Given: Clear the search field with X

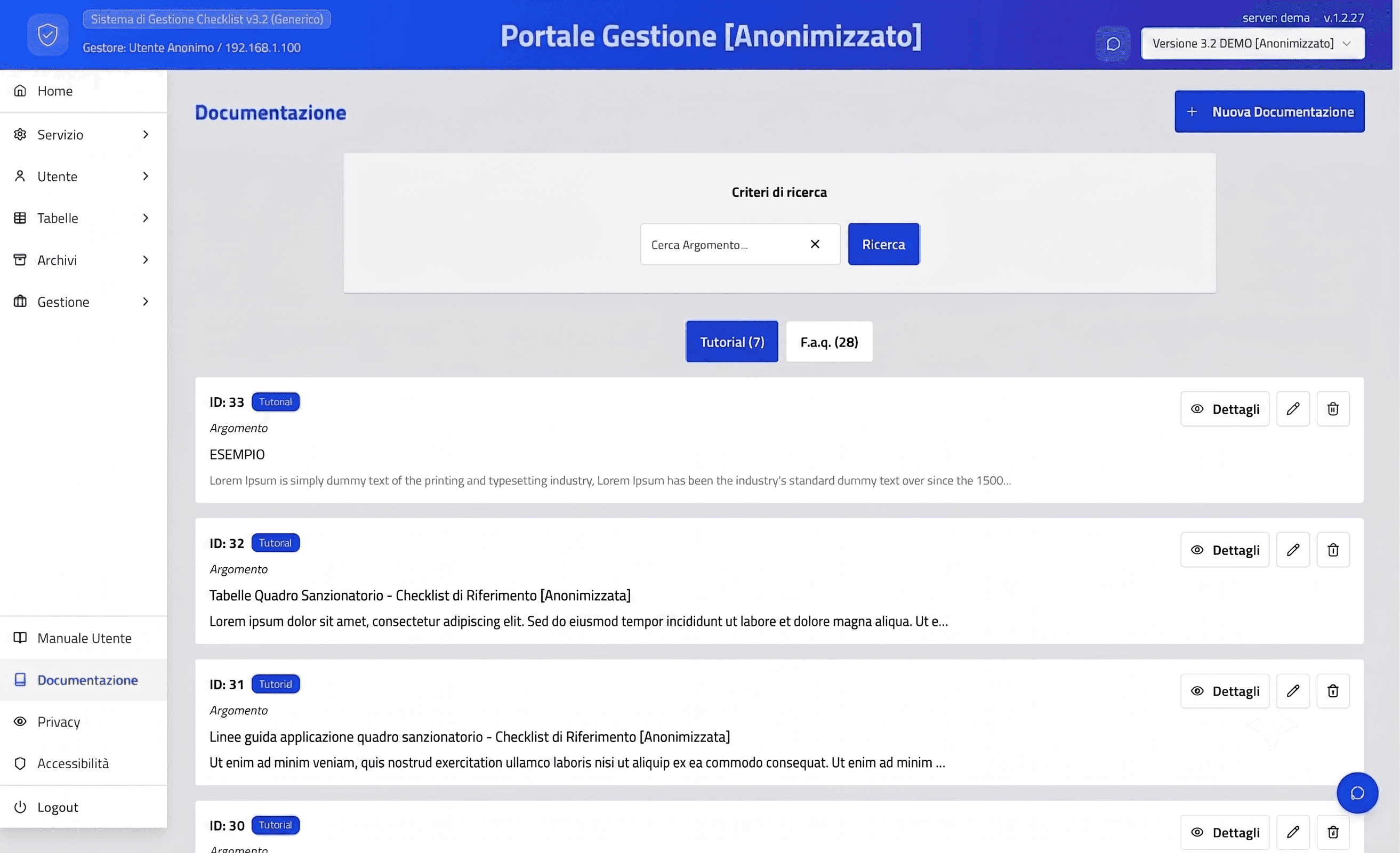Looking at the screenshot, I should pyautogui.click(x=815, y=244).
